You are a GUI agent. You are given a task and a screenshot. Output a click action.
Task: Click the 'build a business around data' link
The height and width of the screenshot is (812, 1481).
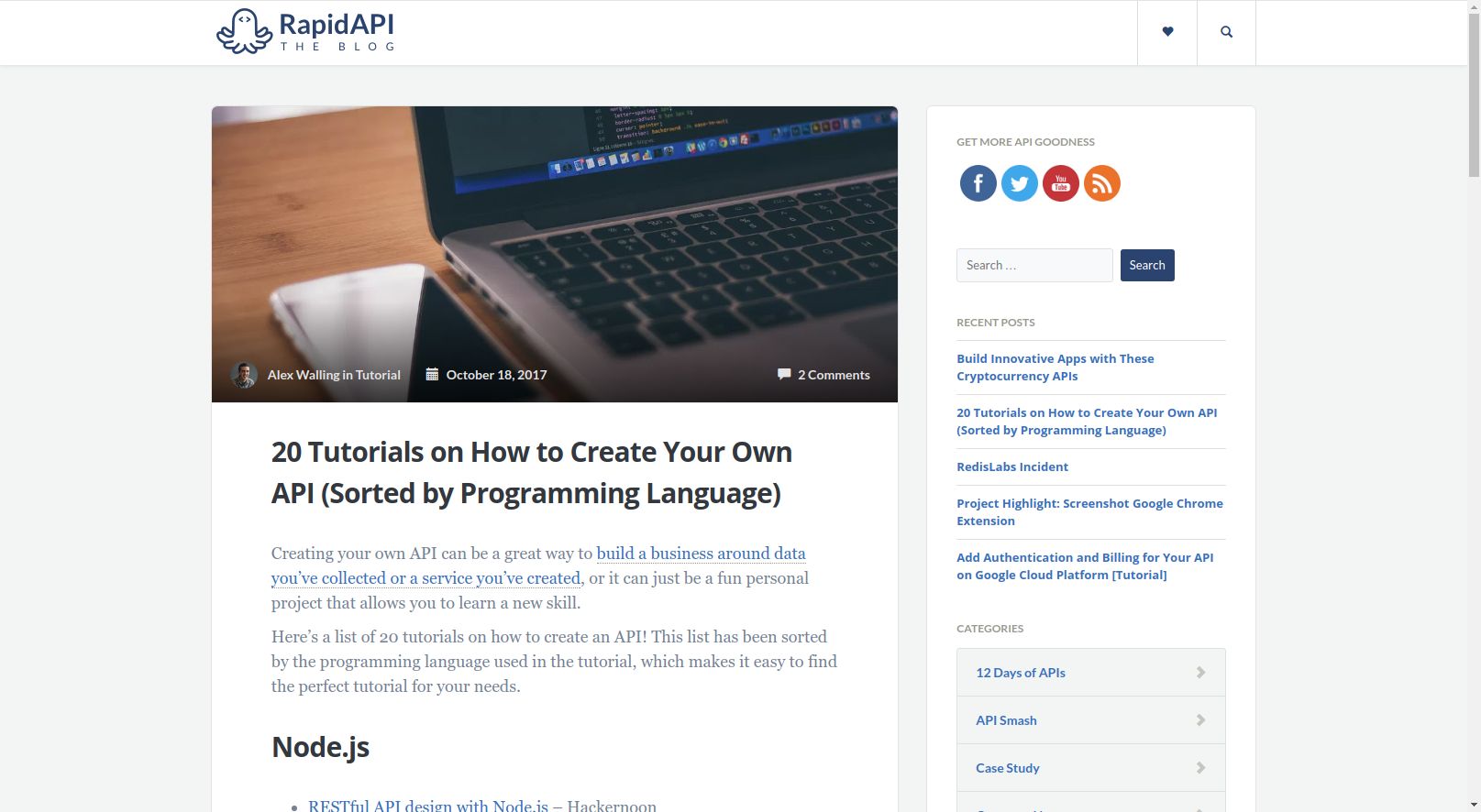pos(701,554)
